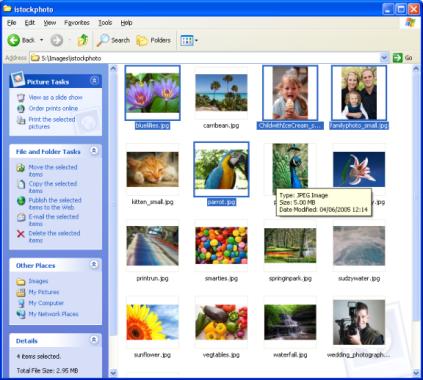The height and width of the screenshot is (380, 423).
Task: Click the file list scrollbar down arrow
Action: point(416,373)
